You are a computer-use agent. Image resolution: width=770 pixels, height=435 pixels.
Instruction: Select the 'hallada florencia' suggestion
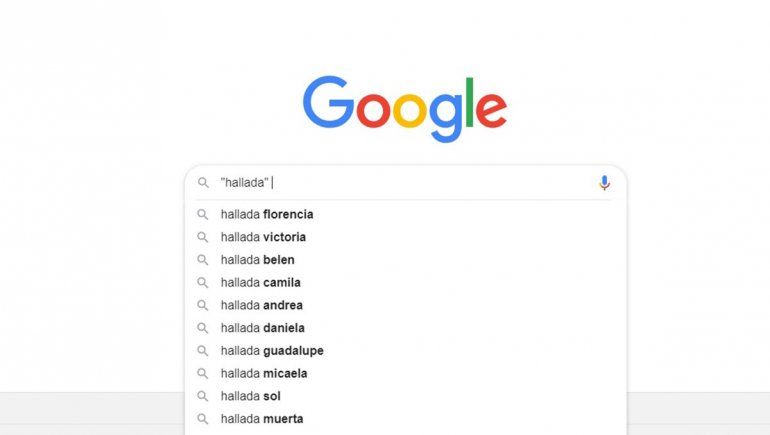[267, 214]
